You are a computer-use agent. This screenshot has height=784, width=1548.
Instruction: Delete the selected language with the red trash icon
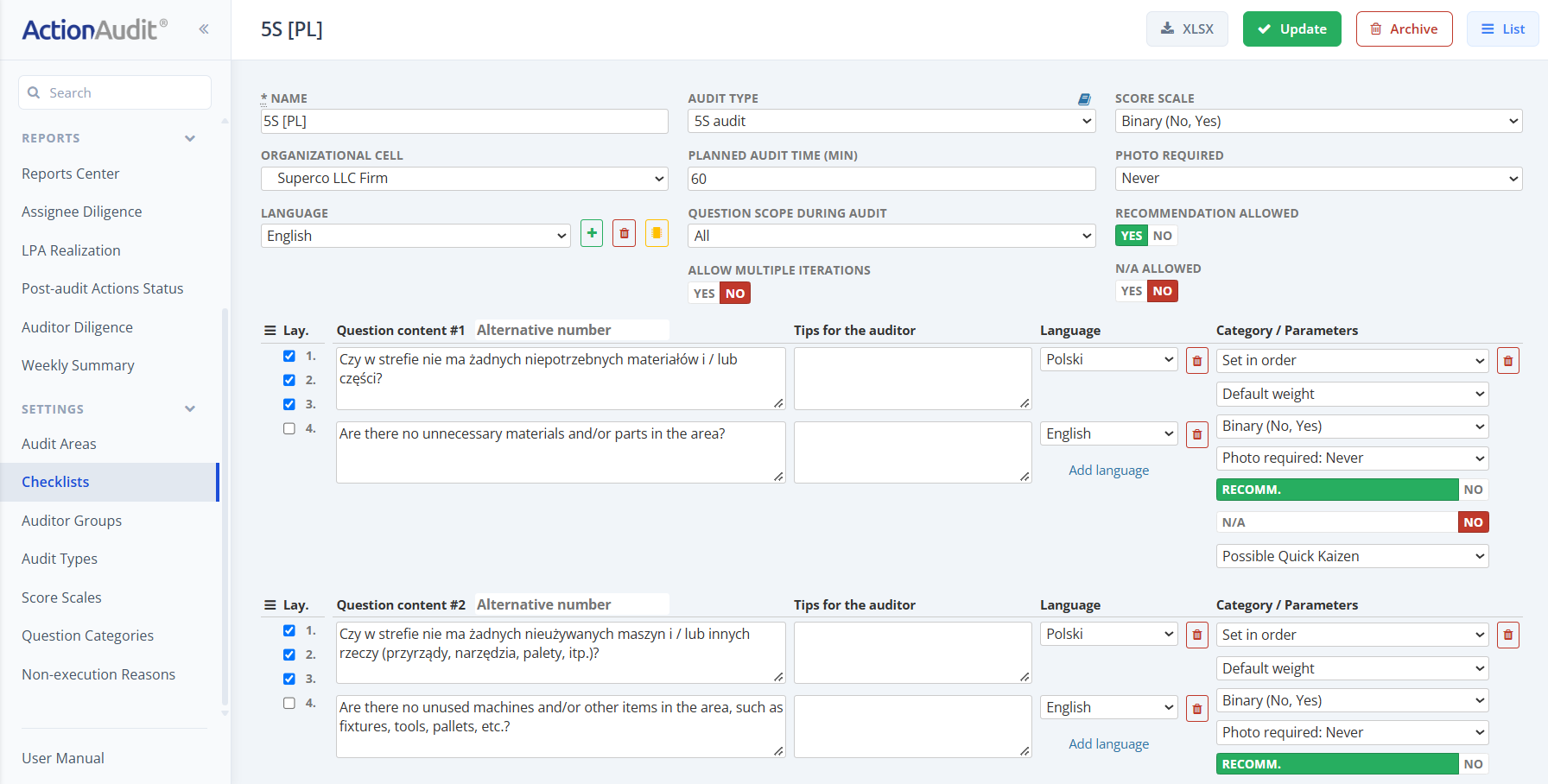(625, 233)
